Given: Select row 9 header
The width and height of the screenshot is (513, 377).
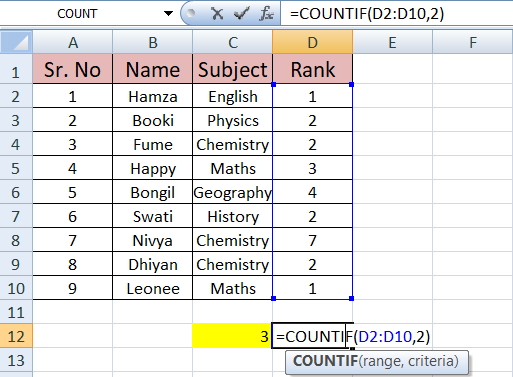Looking at the screenshot, I should [16, 264].
